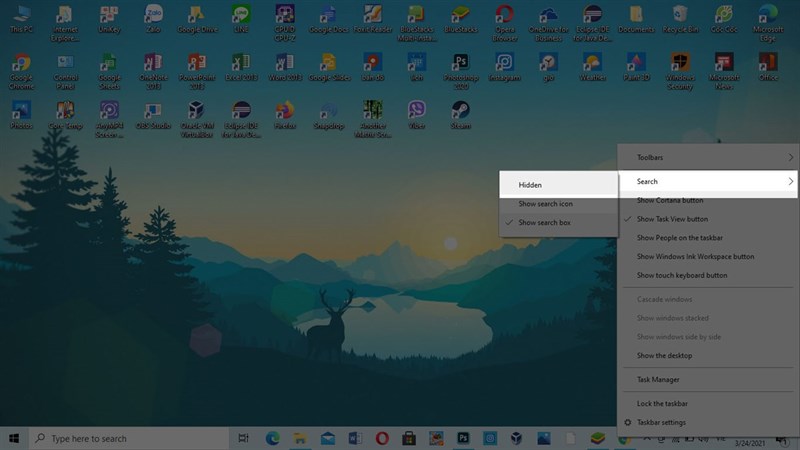Image resolution: width=800 pixels, height=450 pixels.
Task: Expand the Toolbars submenu arrow
Action: coord(790,158)
